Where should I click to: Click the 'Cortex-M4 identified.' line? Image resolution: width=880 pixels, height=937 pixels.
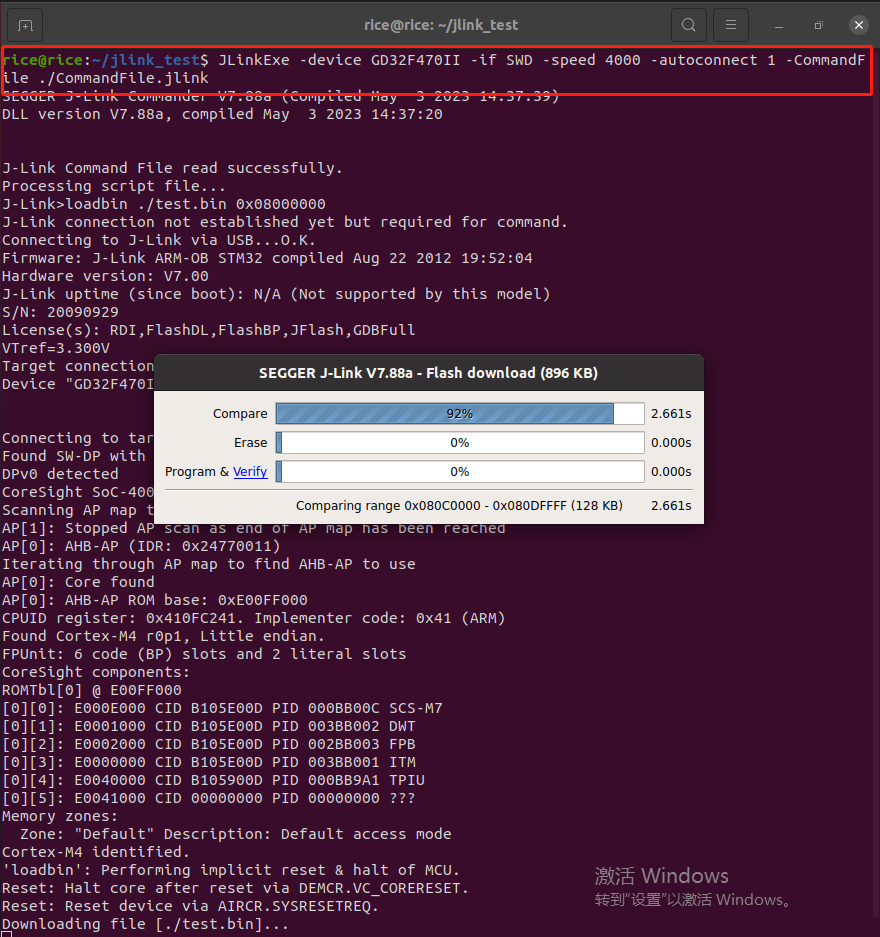(x=96, y=852)
